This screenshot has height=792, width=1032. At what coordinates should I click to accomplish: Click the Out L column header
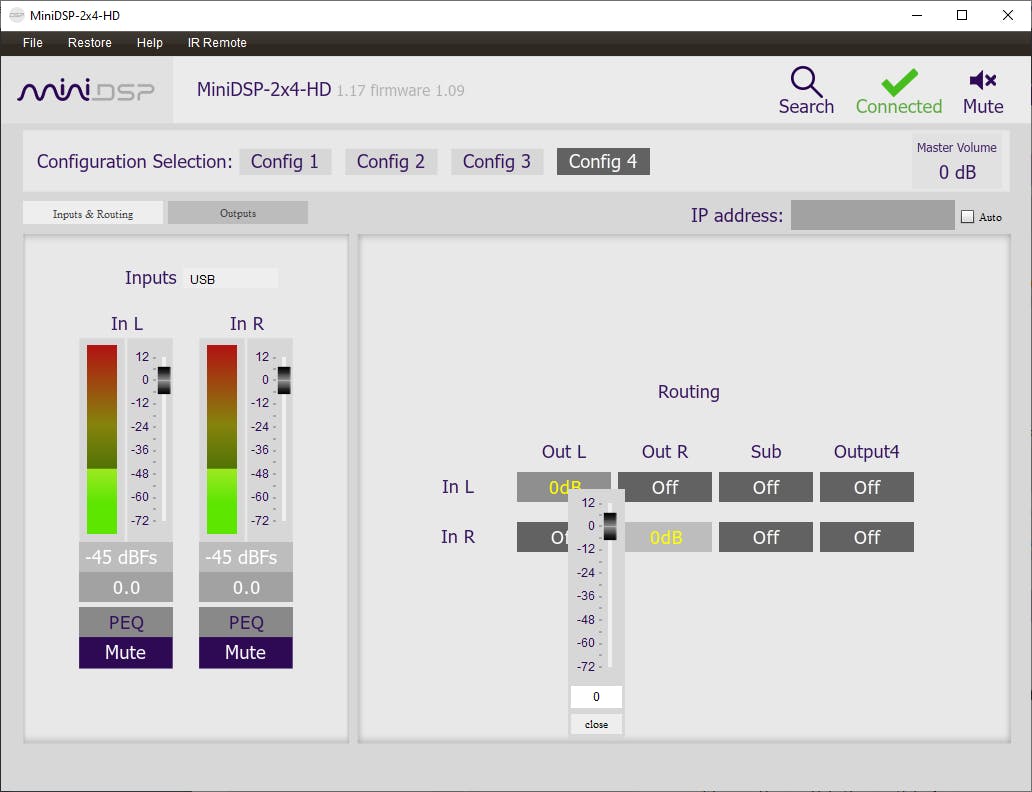coord(563,452)
